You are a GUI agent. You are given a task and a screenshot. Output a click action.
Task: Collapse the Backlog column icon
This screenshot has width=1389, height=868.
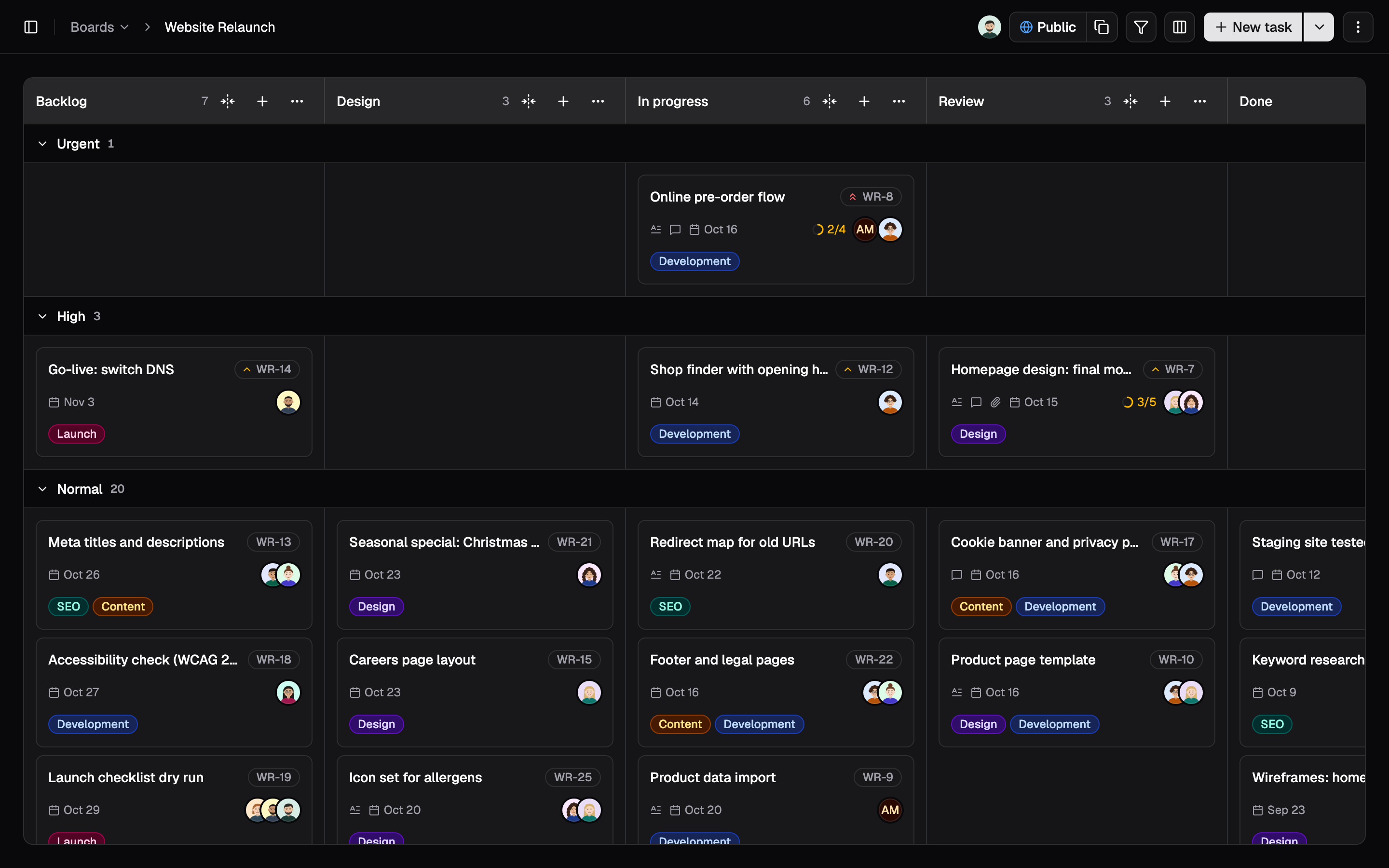[x=228, y=101]
